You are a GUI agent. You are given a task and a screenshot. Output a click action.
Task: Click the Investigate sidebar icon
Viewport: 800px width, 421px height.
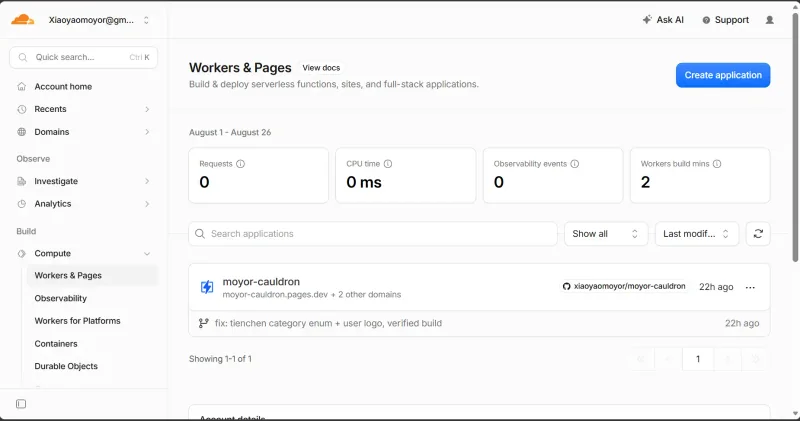click(x=21, y=181)
